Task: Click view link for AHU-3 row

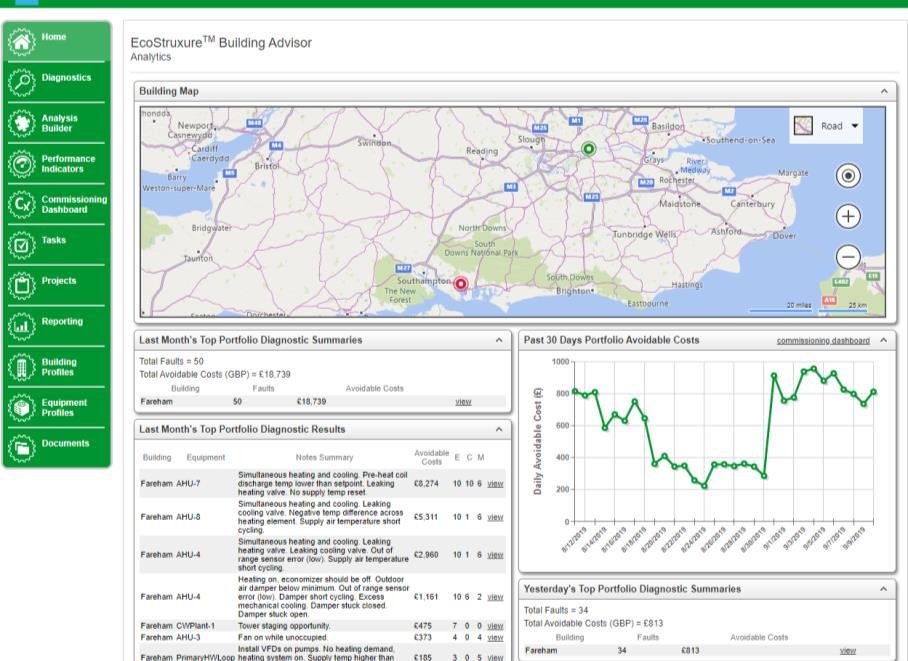Action: tap(495, 638)
